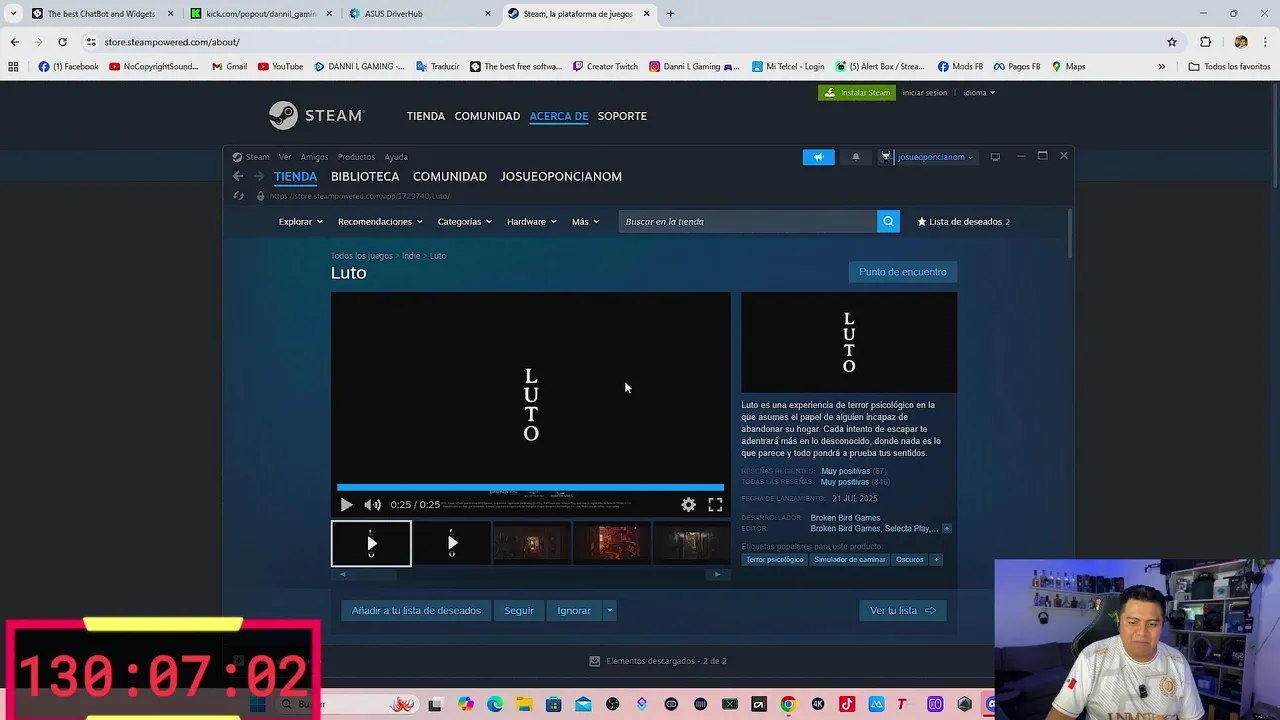Viewport: 1280px width, 720px height.
Task: Open Google Chrome from the taskbar
Action: 788,705
